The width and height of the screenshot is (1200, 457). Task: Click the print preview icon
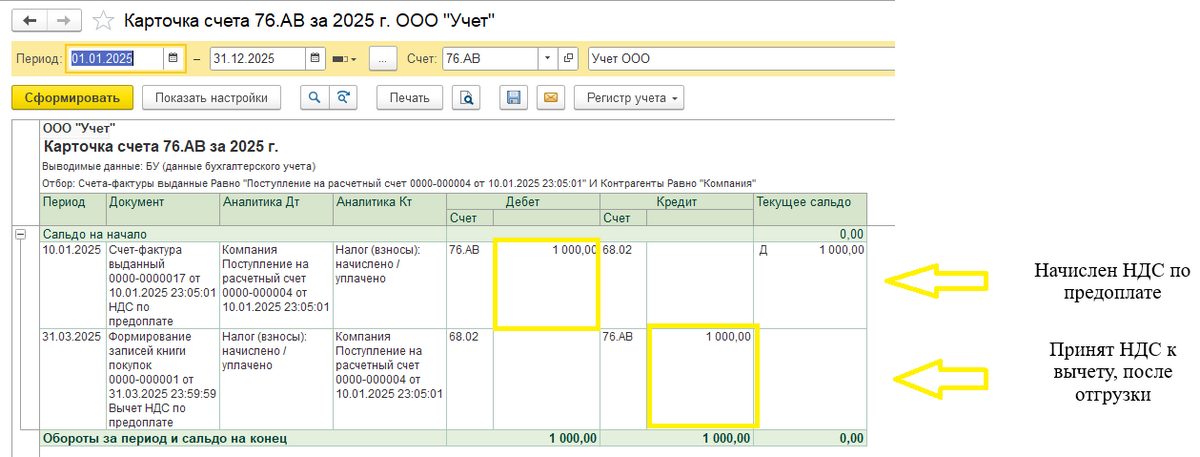(466, 97)
